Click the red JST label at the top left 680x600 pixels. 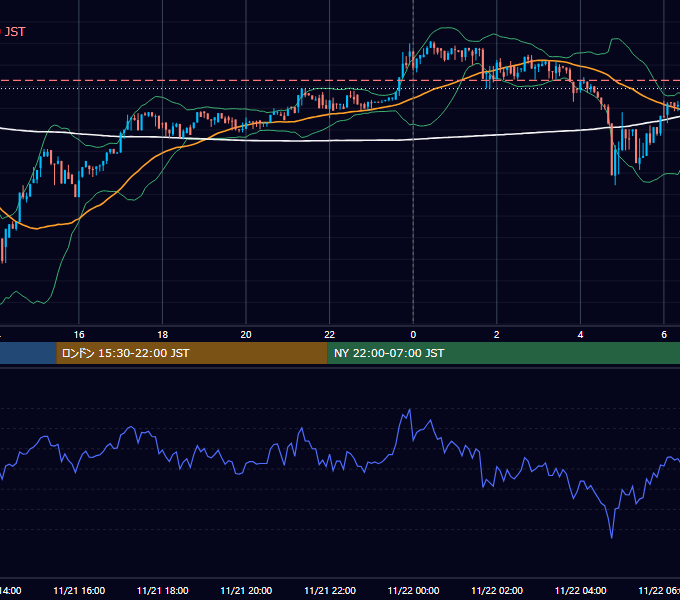(14, 32)
